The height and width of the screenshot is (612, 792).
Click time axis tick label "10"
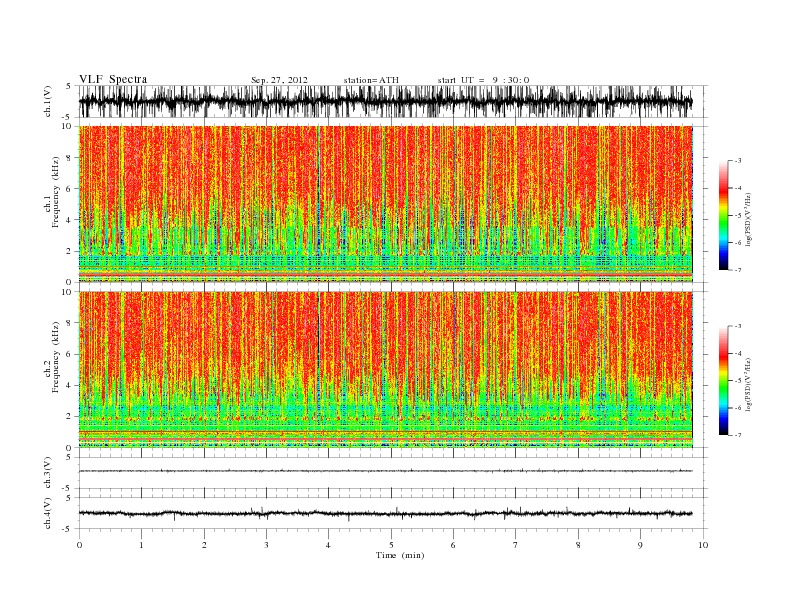703,545
